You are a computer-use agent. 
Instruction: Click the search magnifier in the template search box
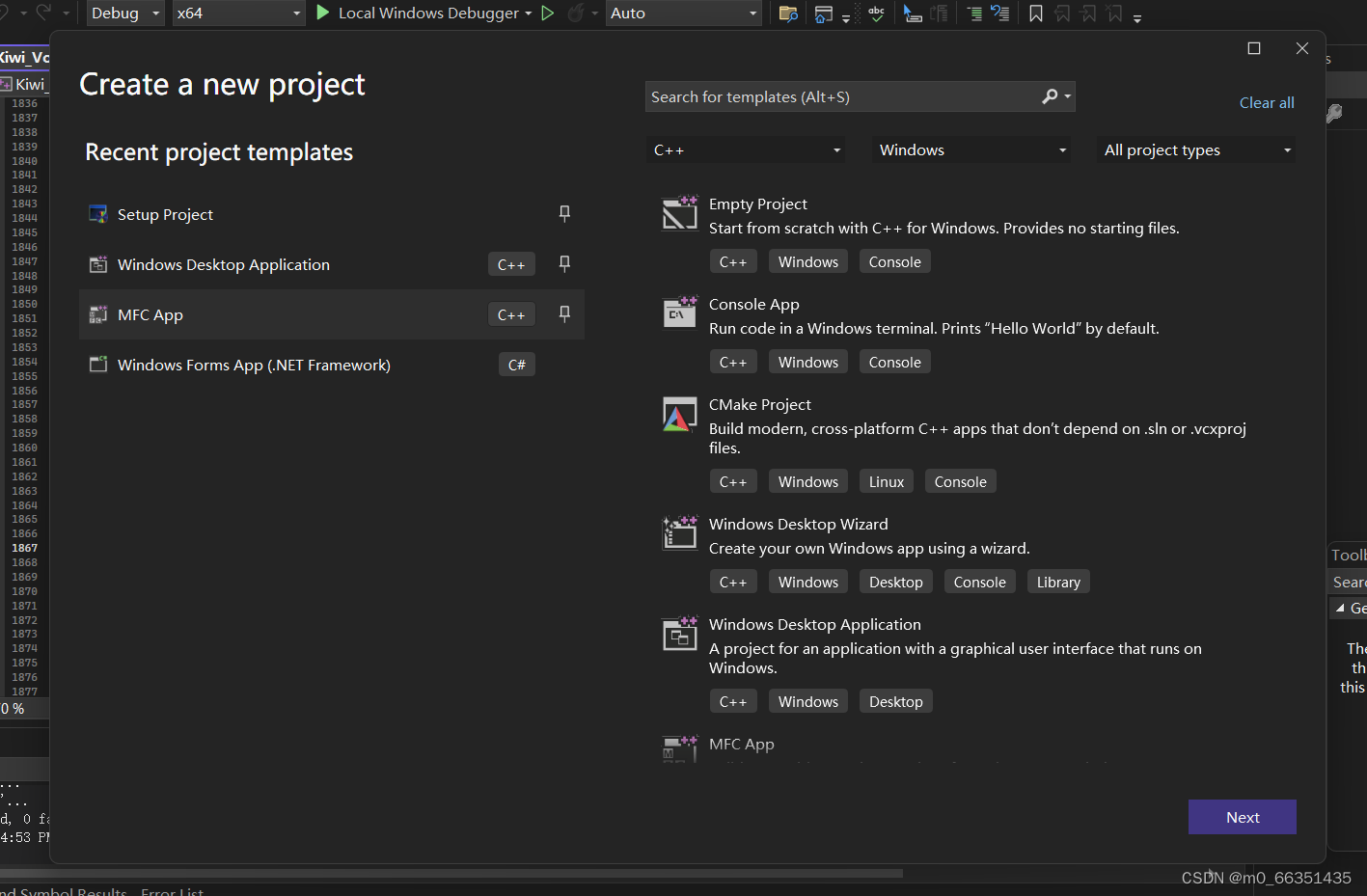pyautogui.click(x=1049, y=96)
